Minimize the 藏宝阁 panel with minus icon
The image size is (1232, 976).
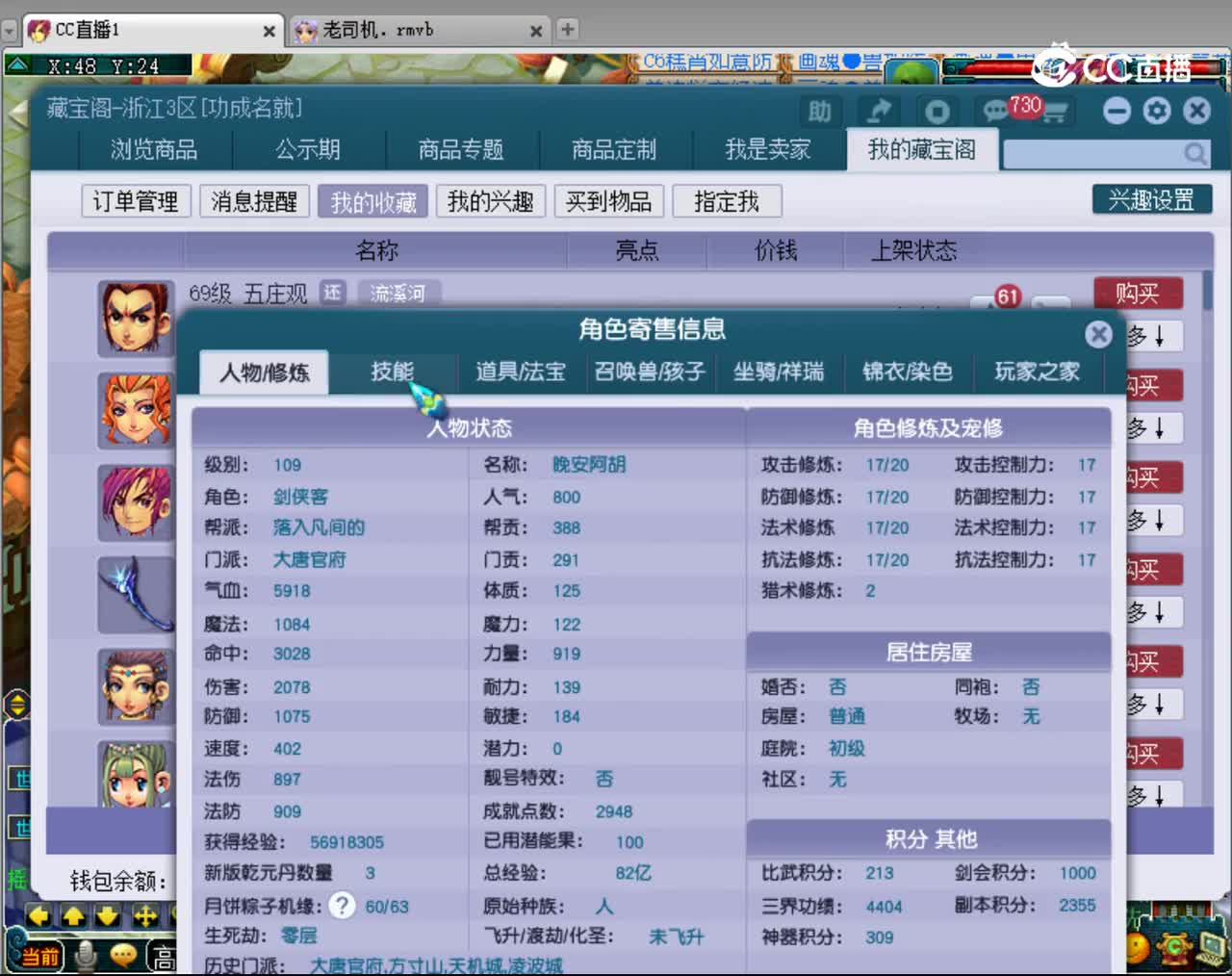pyautogui.click(x=1116, y=111)
